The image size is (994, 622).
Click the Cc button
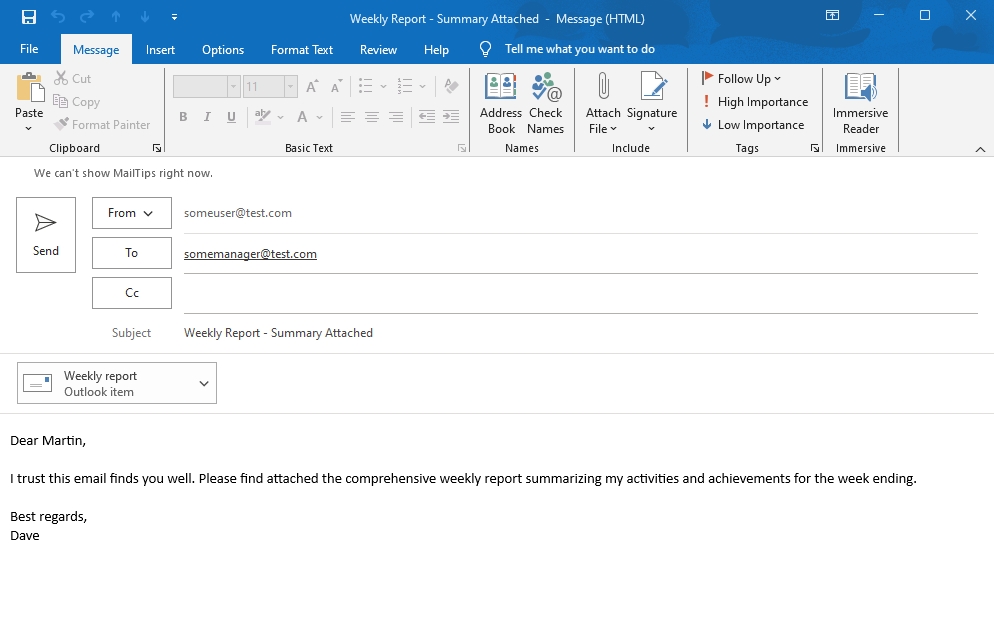(132, 293)
